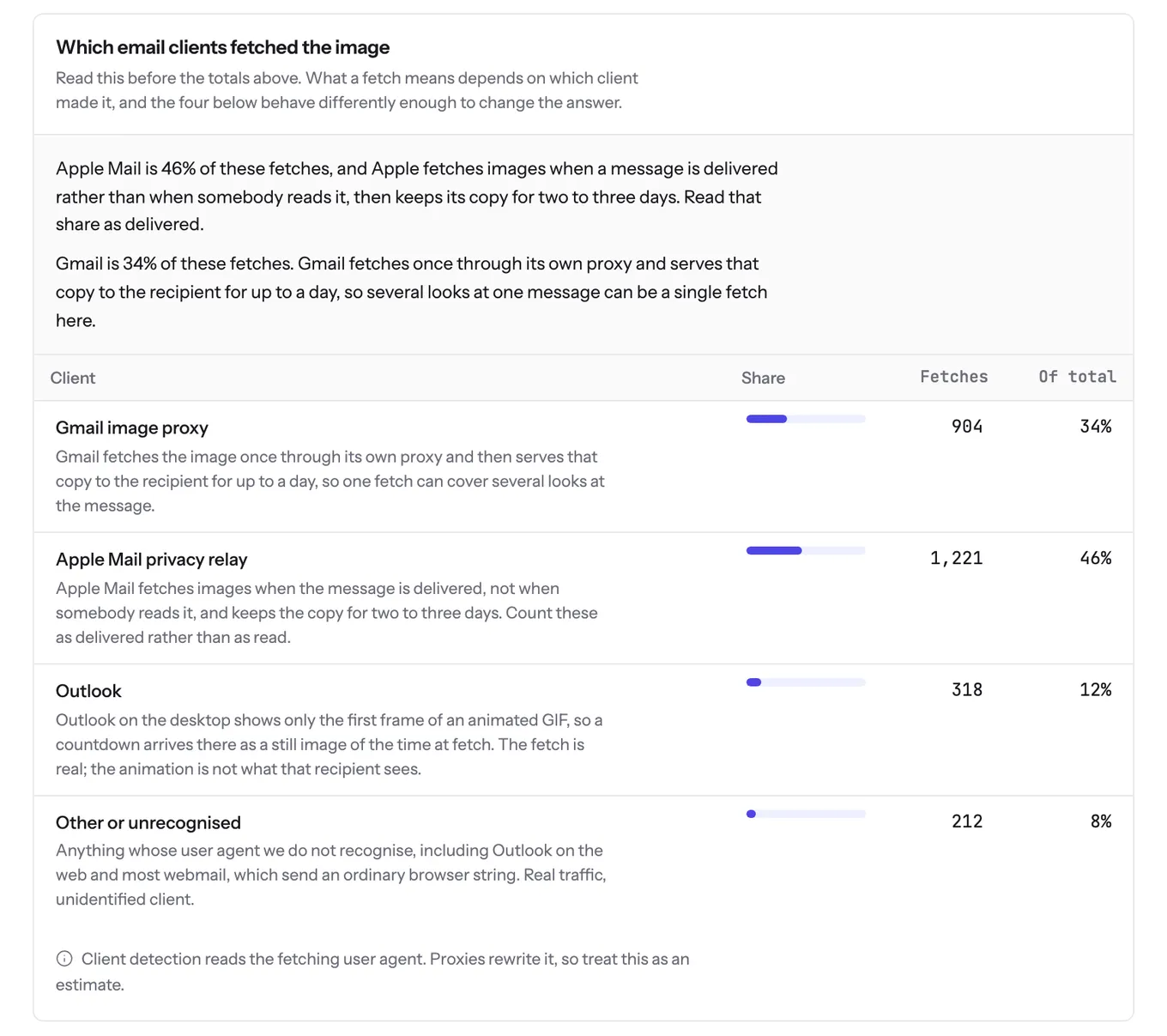Click the 34% of total value
The height and width of the screenshot is (1036, 1167).
coord(1096,427)
